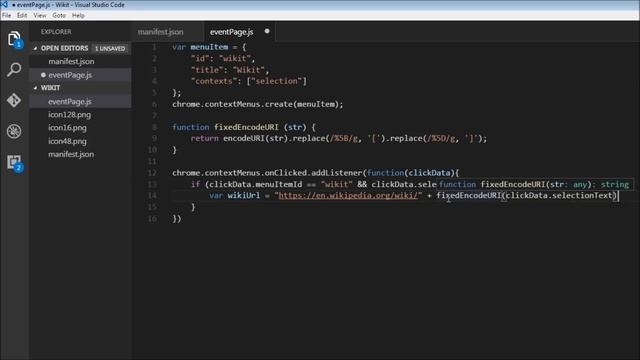Open the File menu
The height and width of the screenshot is (360, 640).
click(7, 16)
